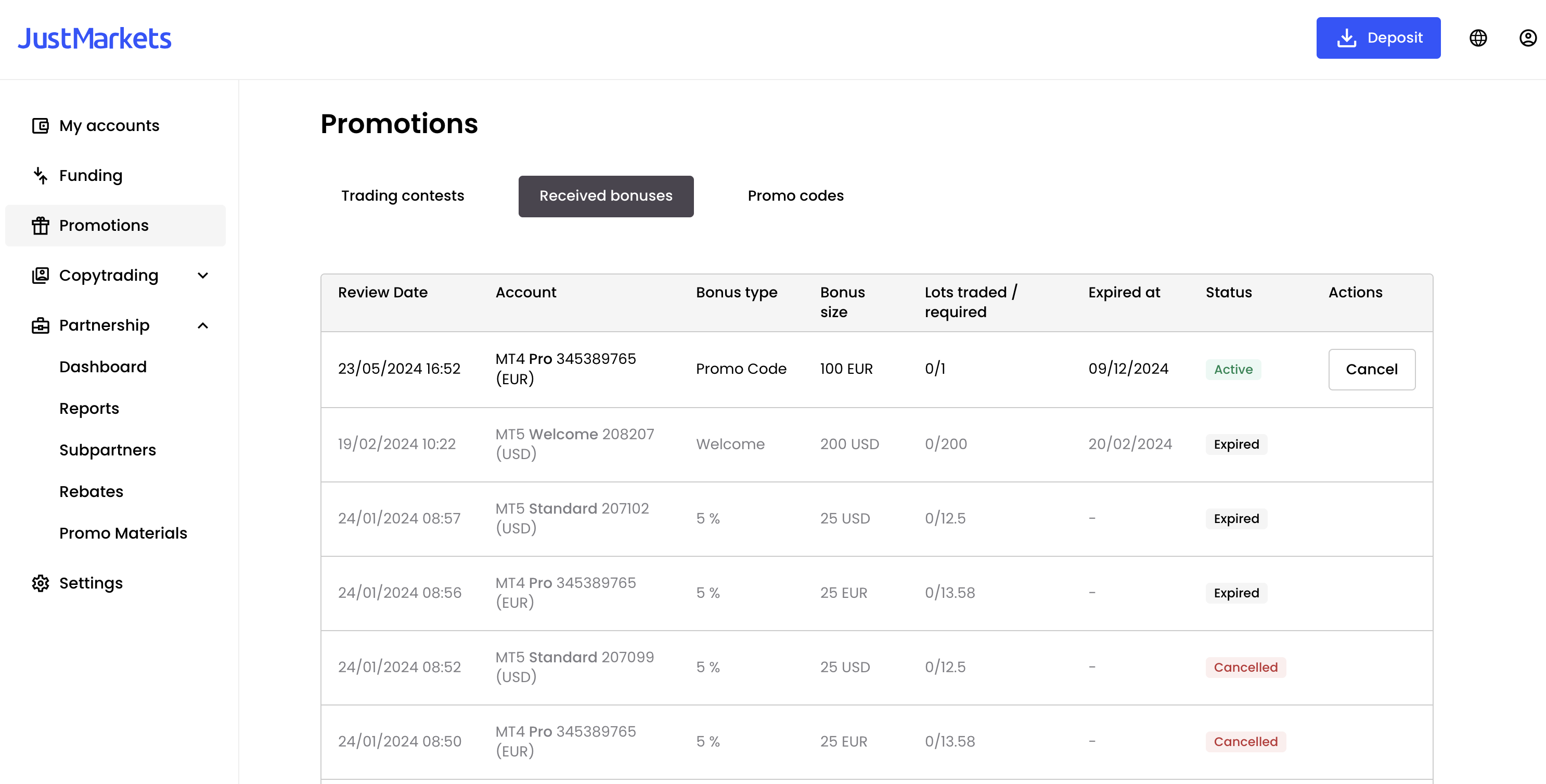Viewport: 1546px width, 784px height.
Task: Open Settings in sidebar
Action: click(115, 583)
